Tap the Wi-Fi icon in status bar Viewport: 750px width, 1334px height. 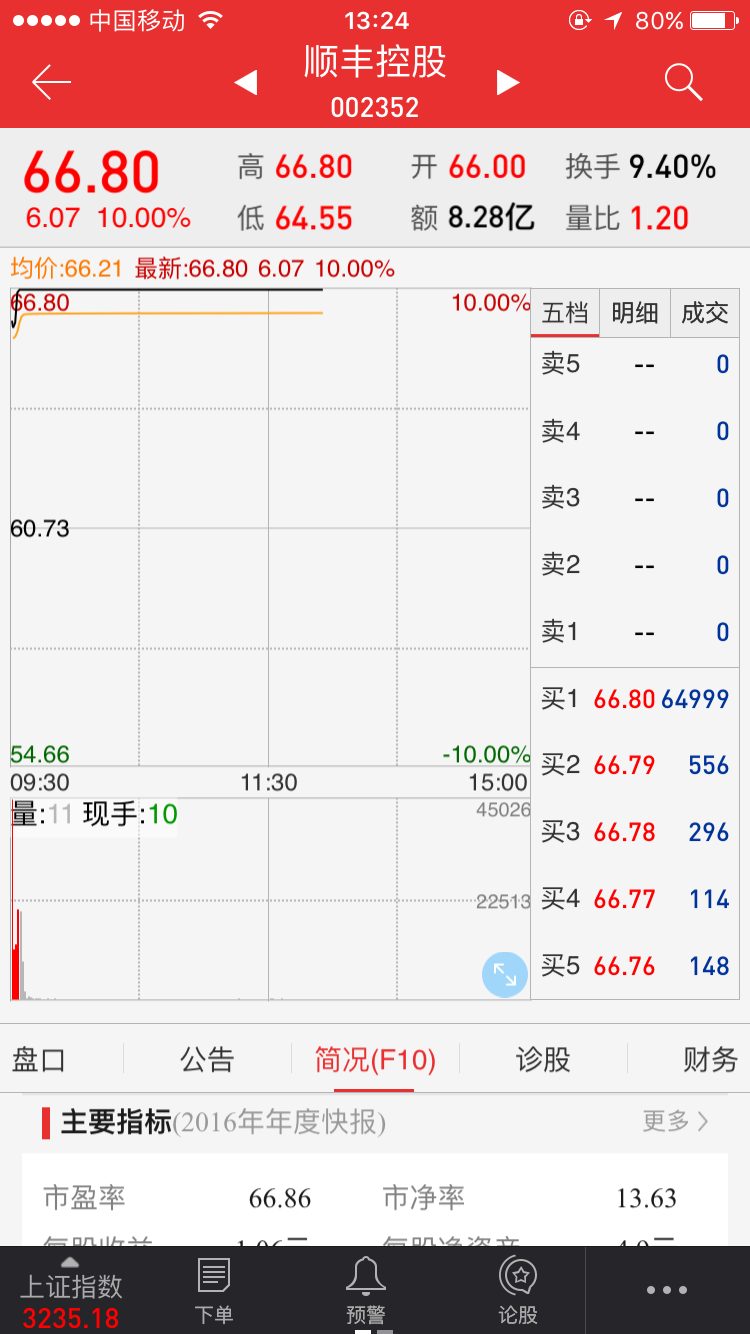[x=210, y=20]
